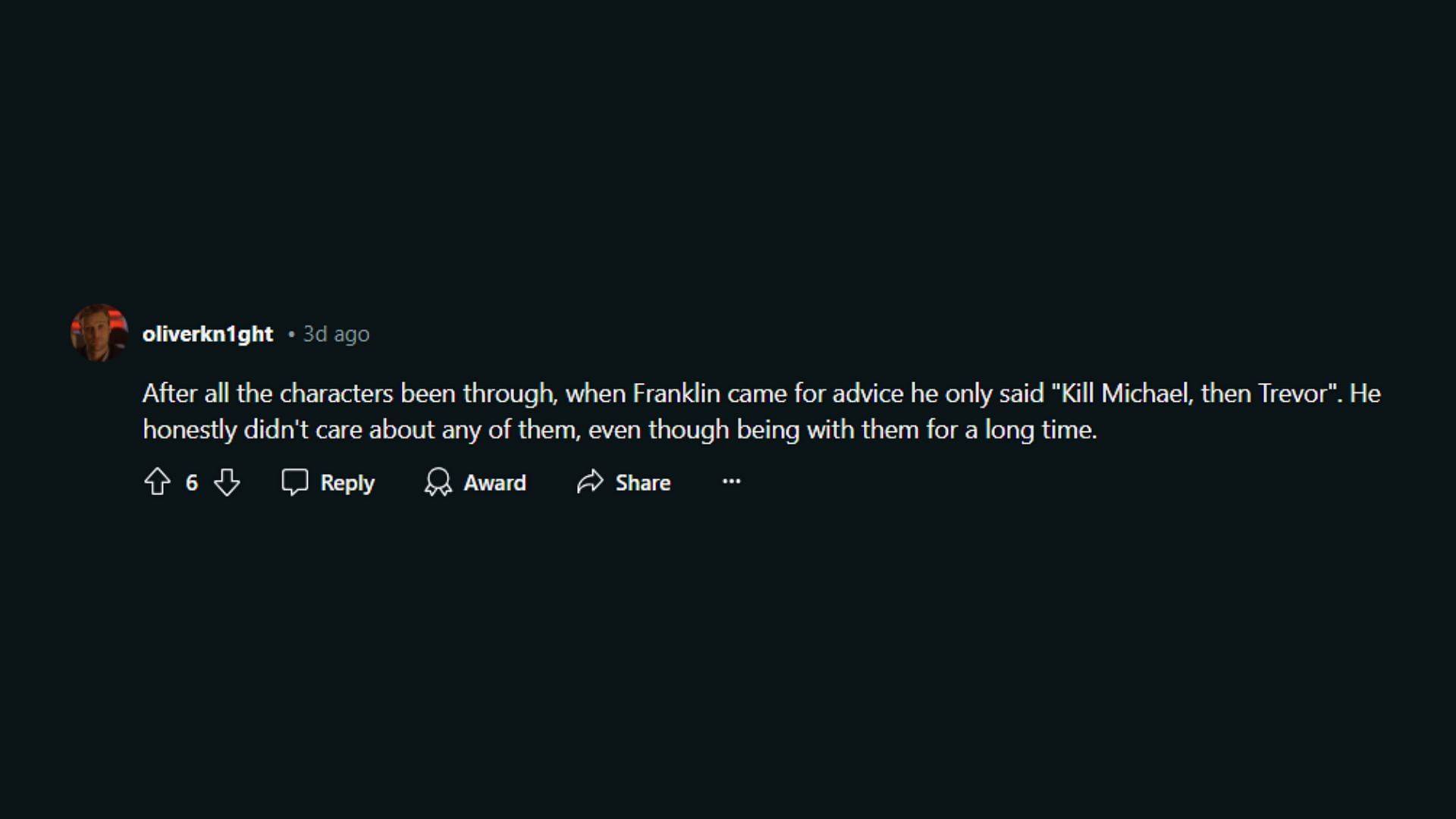Image resolution: width=1456 pixels, height=819 pixels.
Task: Click the upvote count 6
Action: (191, 482)
